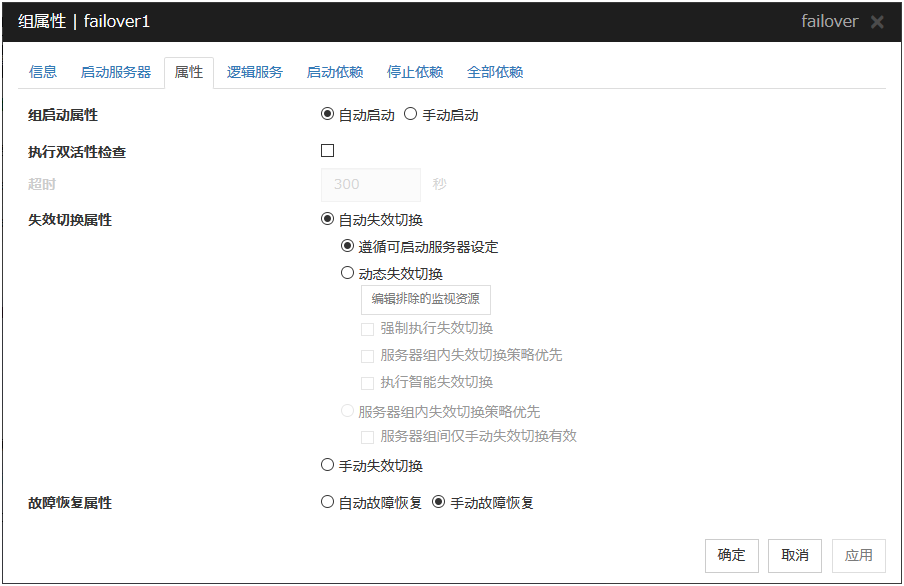
Task: Open the 停止依赖 tab
Action: click(414, 72)
